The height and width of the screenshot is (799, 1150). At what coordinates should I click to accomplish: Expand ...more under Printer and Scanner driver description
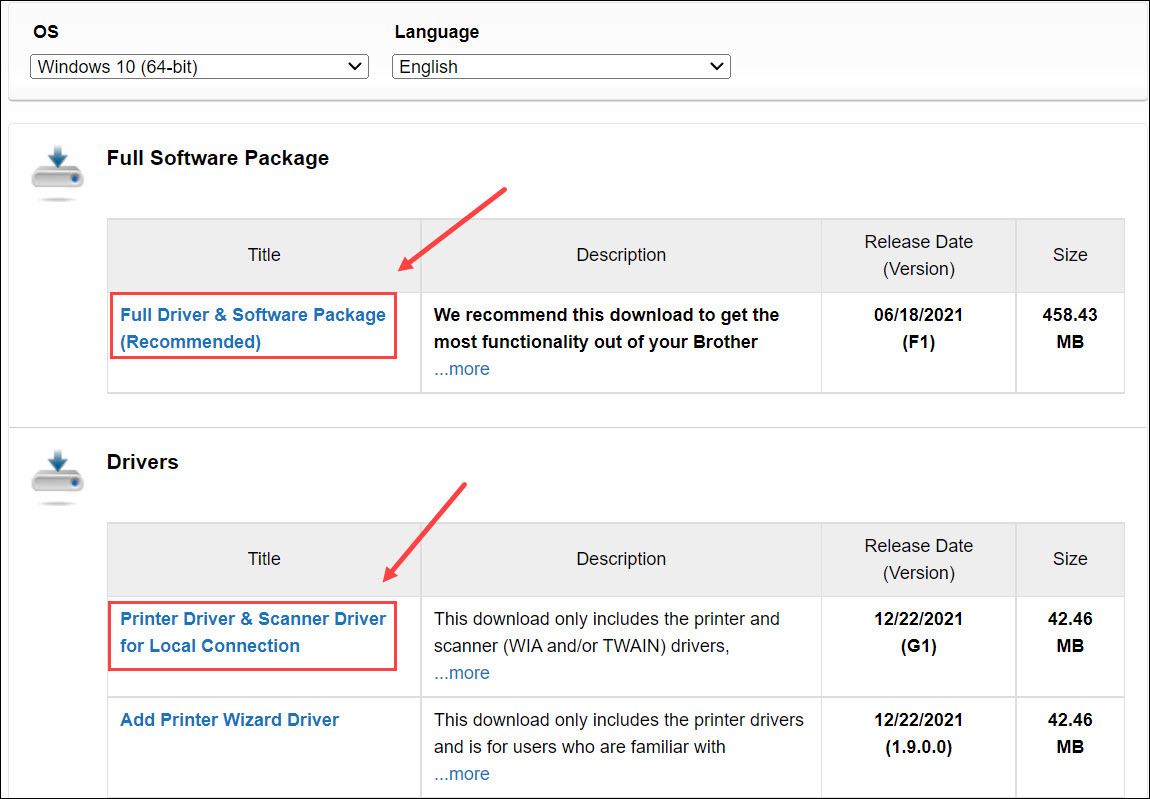click(462, 673)
